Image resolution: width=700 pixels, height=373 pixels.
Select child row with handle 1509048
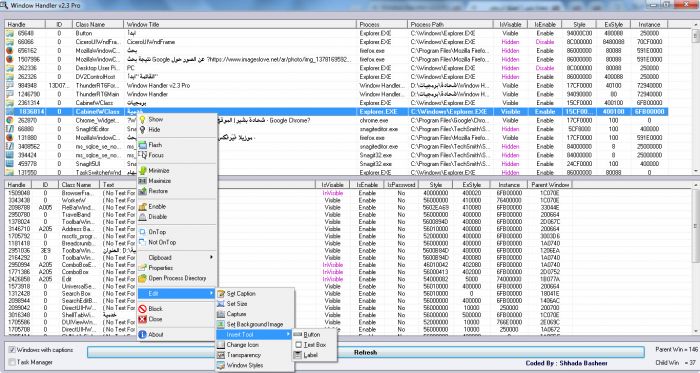pos(288,193)
